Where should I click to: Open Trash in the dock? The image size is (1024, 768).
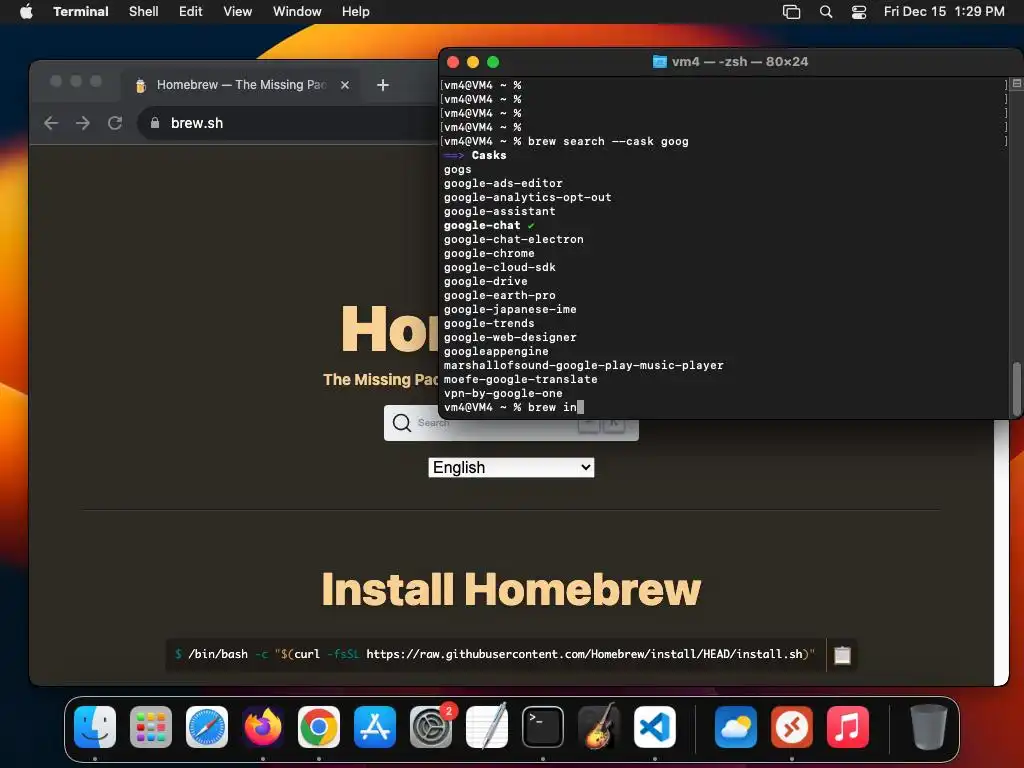(x=928, y=727)
